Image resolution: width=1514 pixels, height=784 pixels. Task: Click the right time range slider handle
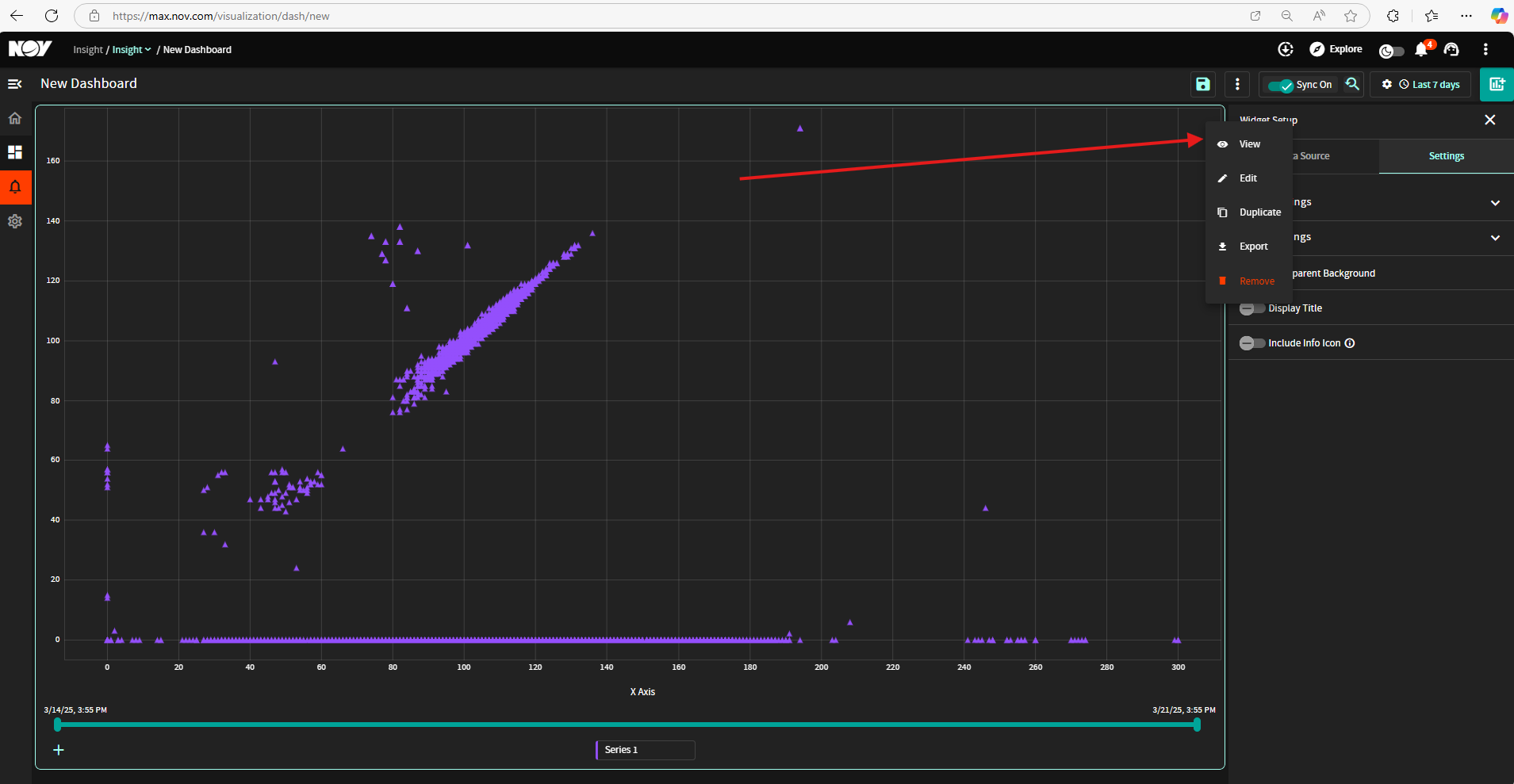coord(1197,725)
